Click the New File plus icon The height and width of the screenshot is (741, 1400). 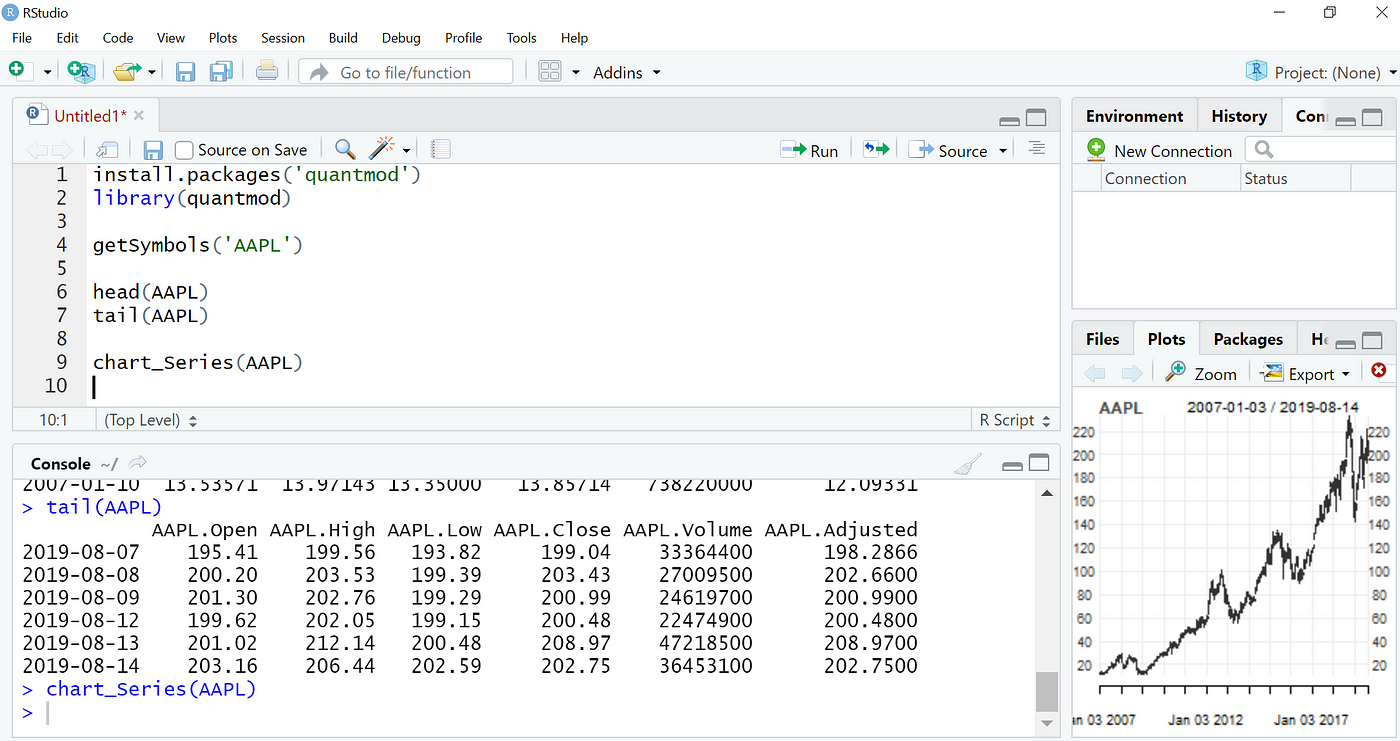pyautogui.click(x=16, y=70)
